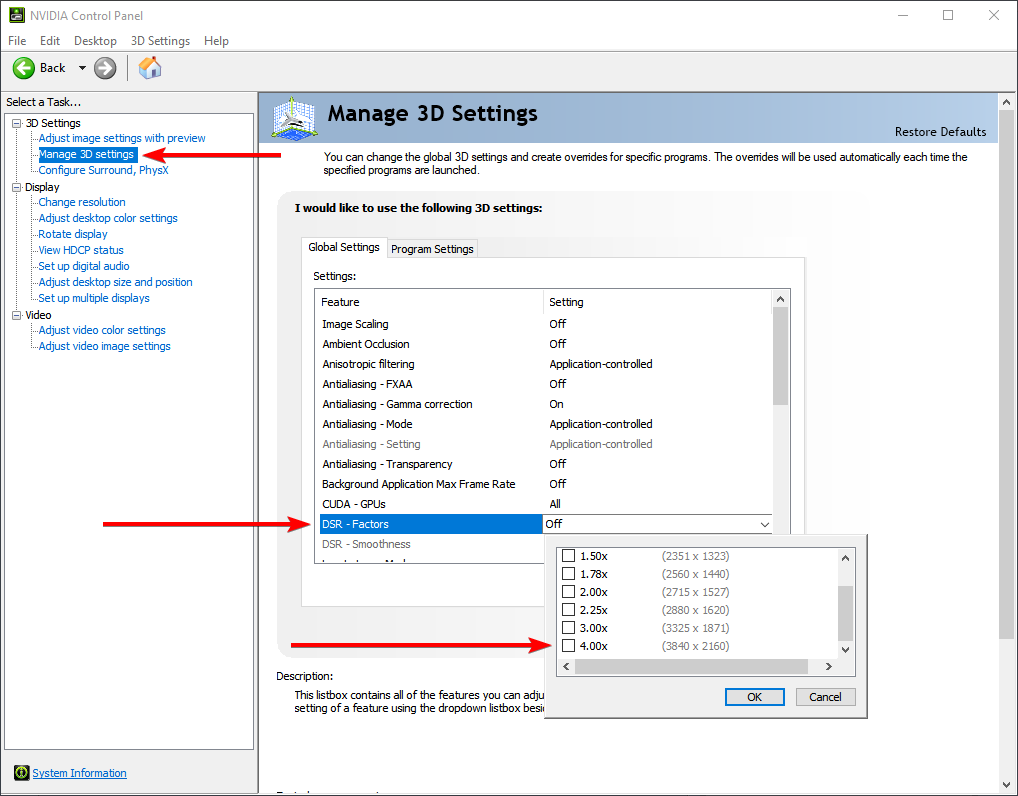Open Set up multiple displays
The height and width of the screenshot is (796, 1018).
pos(93,298)
